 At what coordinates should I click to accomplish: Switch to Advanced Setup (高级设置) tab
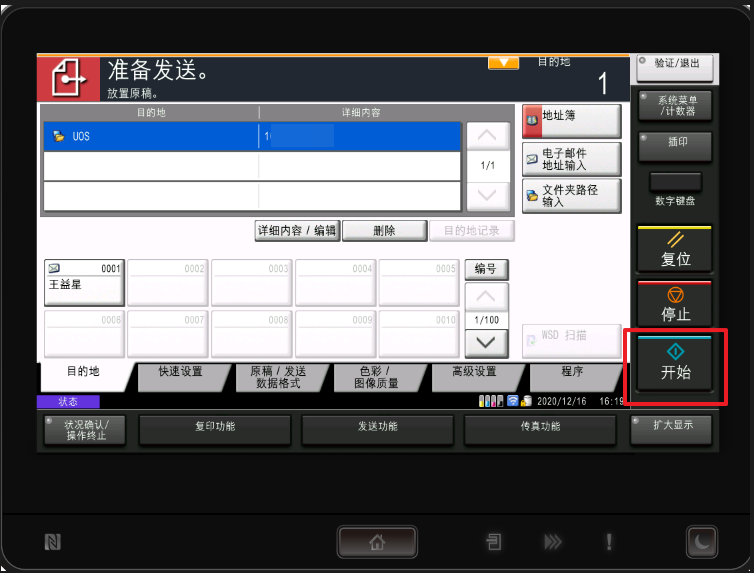click(475, 377)
